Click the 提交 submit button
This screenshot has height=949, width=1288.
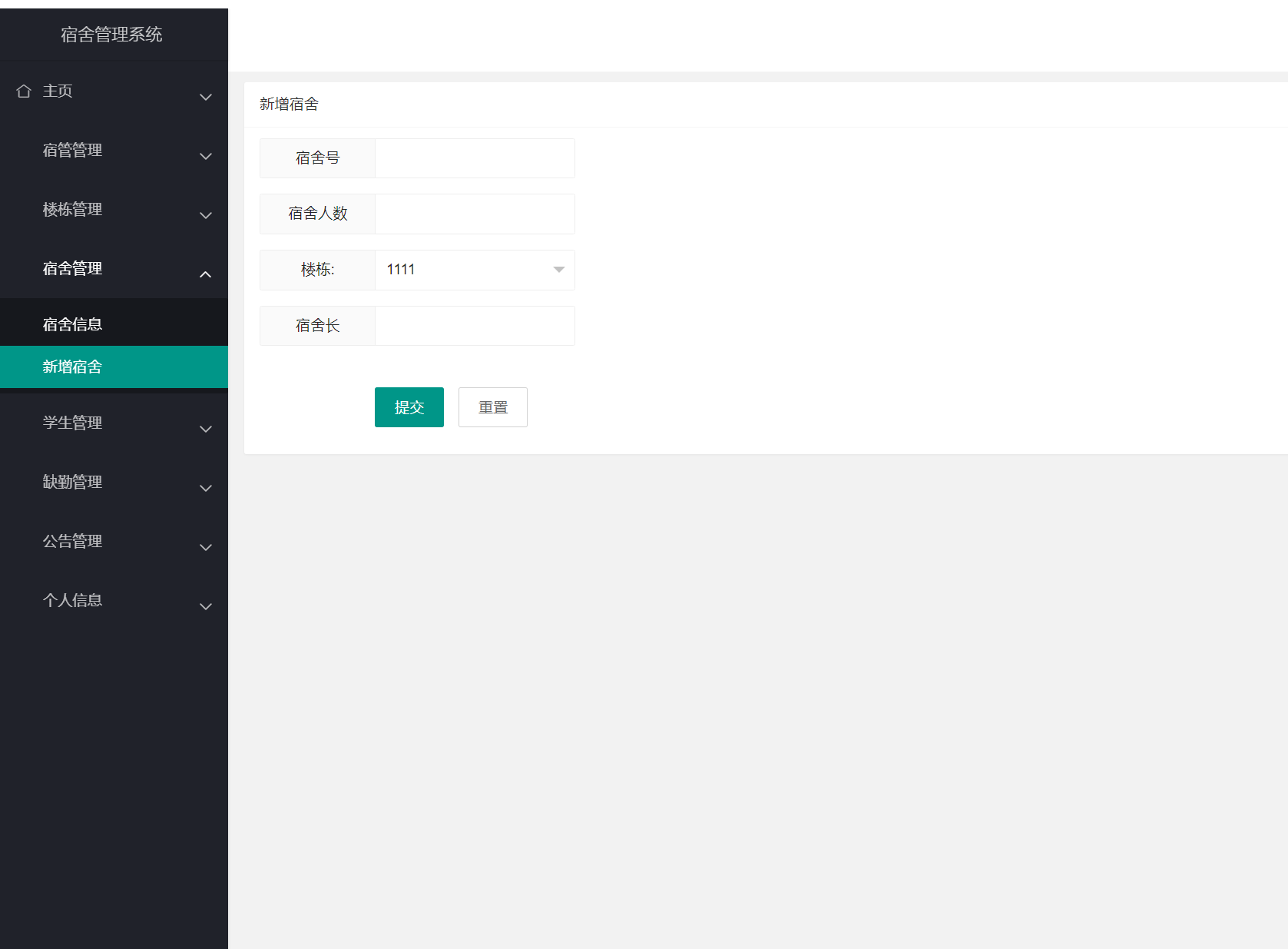pyautogui.click(x=409, y=407)
